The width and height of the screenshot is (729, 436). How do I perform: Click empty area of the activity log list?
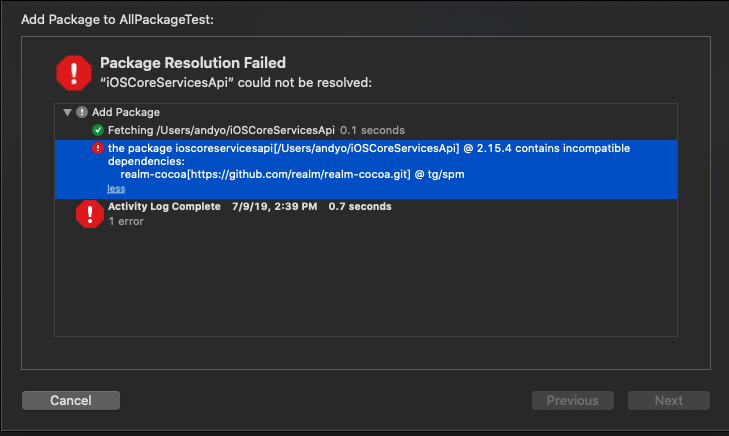[366, 283]
